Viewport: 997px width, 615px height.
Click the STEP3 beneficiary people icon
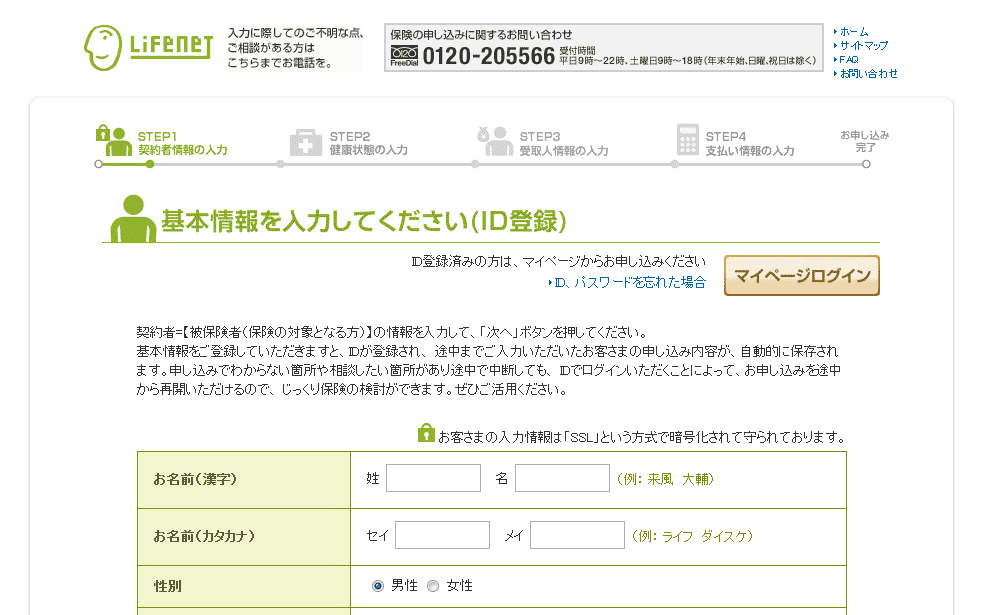495,141
